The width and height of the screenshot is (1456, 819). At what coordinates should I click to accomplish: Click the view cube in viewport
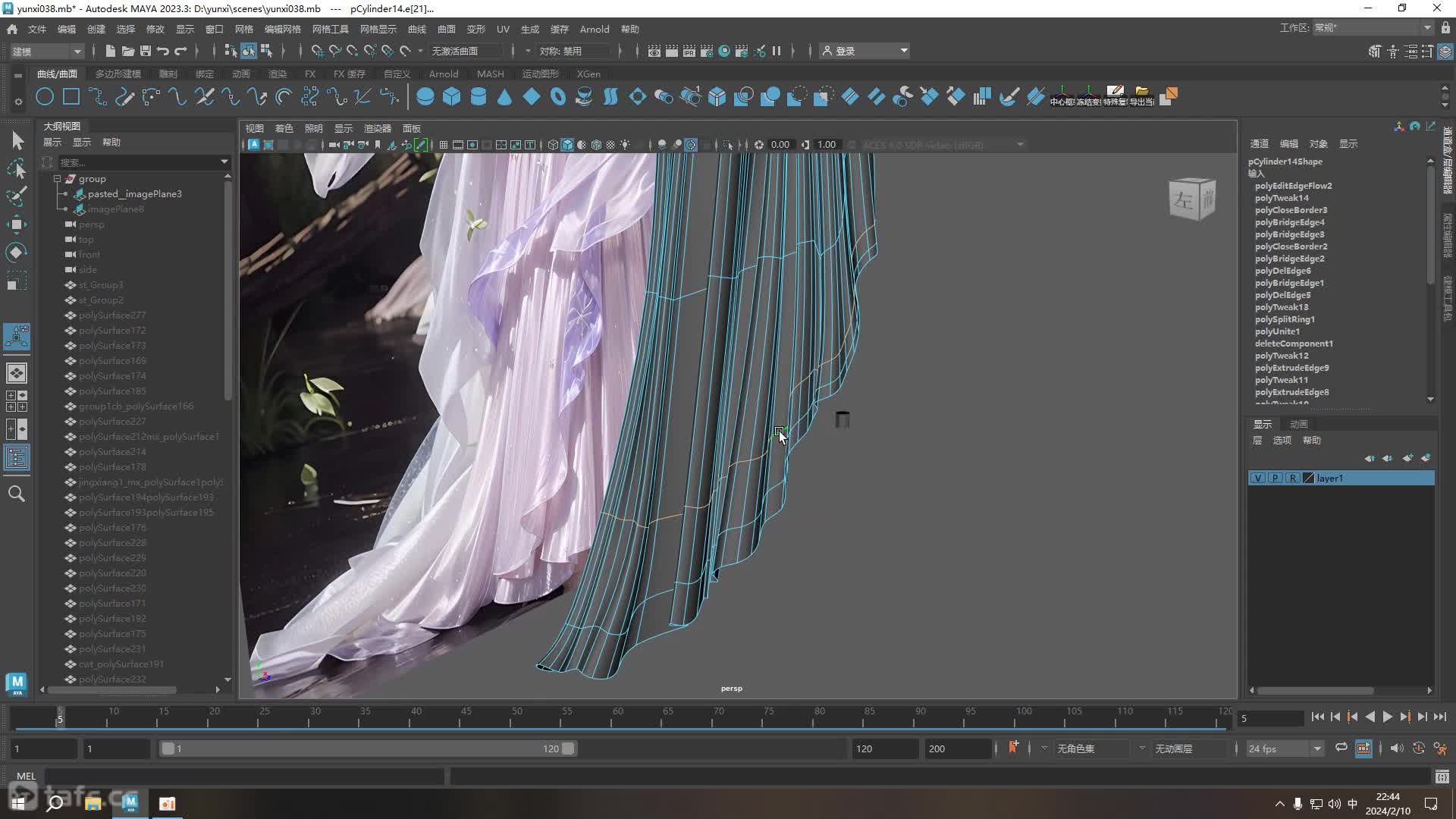click(x=1192, y=199)
